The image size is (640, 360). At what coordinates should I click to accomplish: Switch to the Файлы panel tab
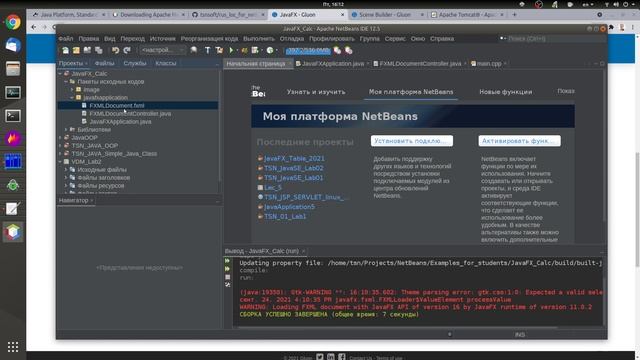(x=104, y=63)
